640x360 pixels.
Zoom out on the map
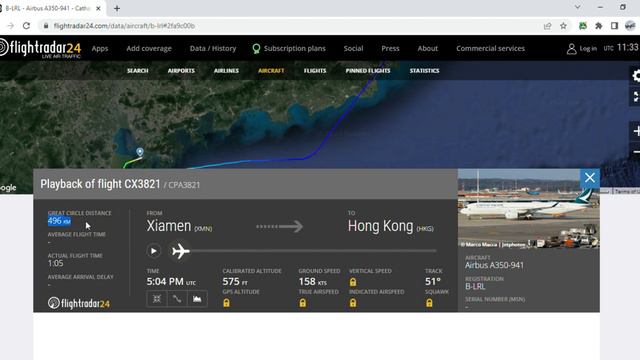635,152
